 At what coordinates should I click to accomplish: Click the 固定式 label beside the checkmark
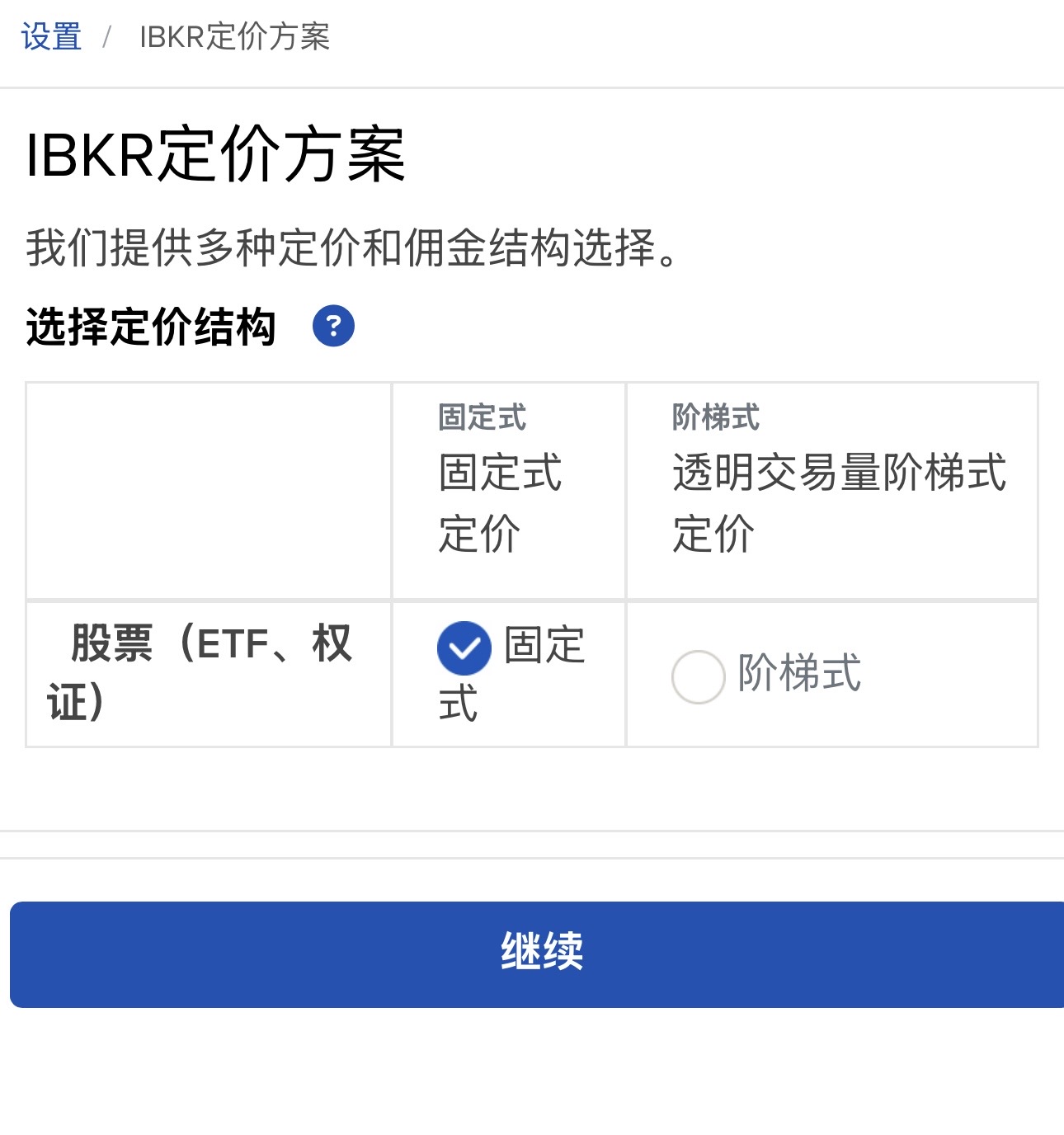point(544,645)
